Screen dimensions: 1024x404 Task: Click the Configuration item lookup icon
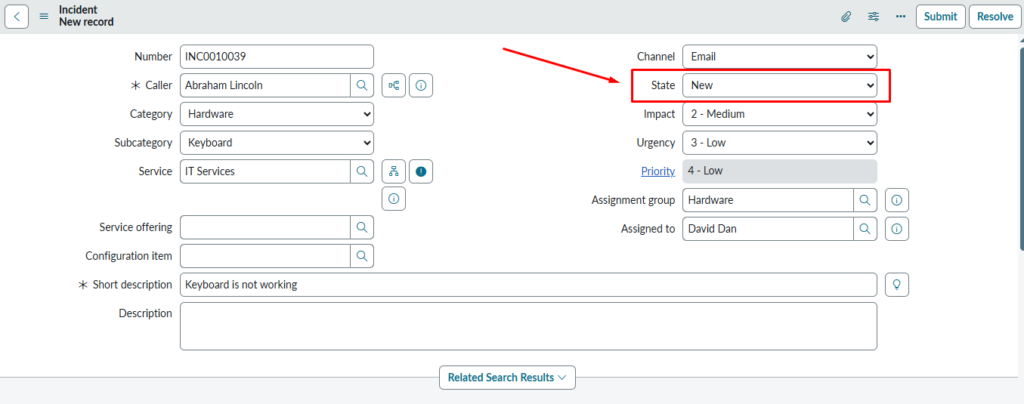(362, 256)
